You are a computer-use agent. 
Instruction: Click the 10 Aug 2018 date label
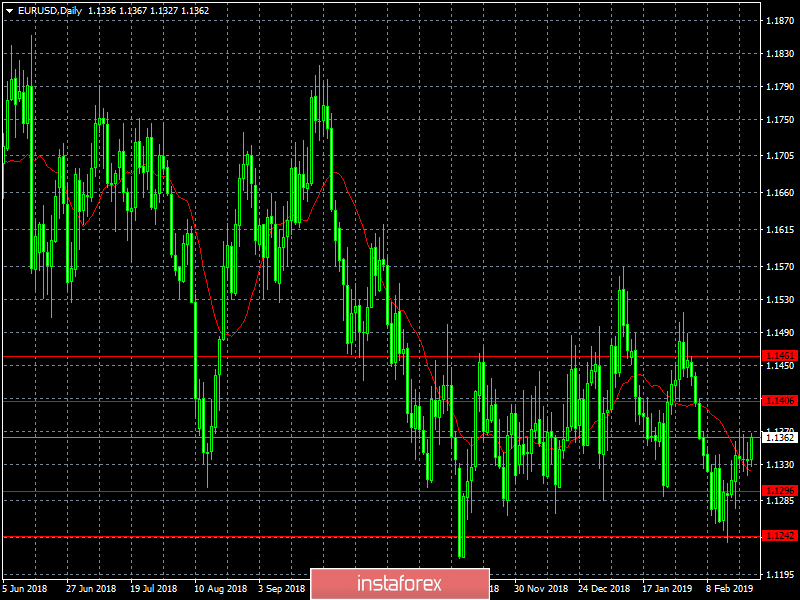(x=220, y=588)
